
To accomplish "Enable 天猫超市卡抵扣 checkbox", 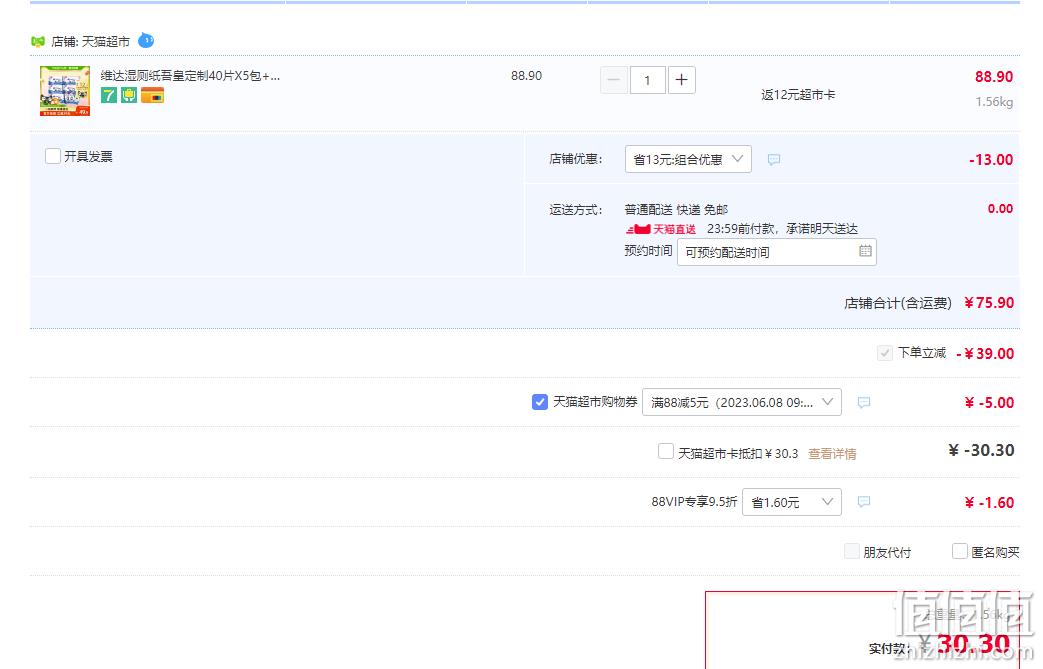I will [x=665, y=452].
